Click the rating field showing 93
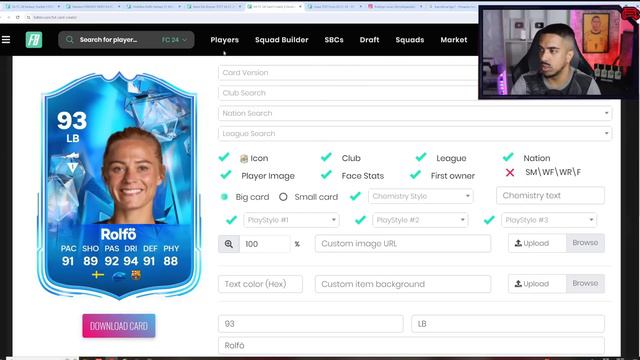 pos(311,324)
